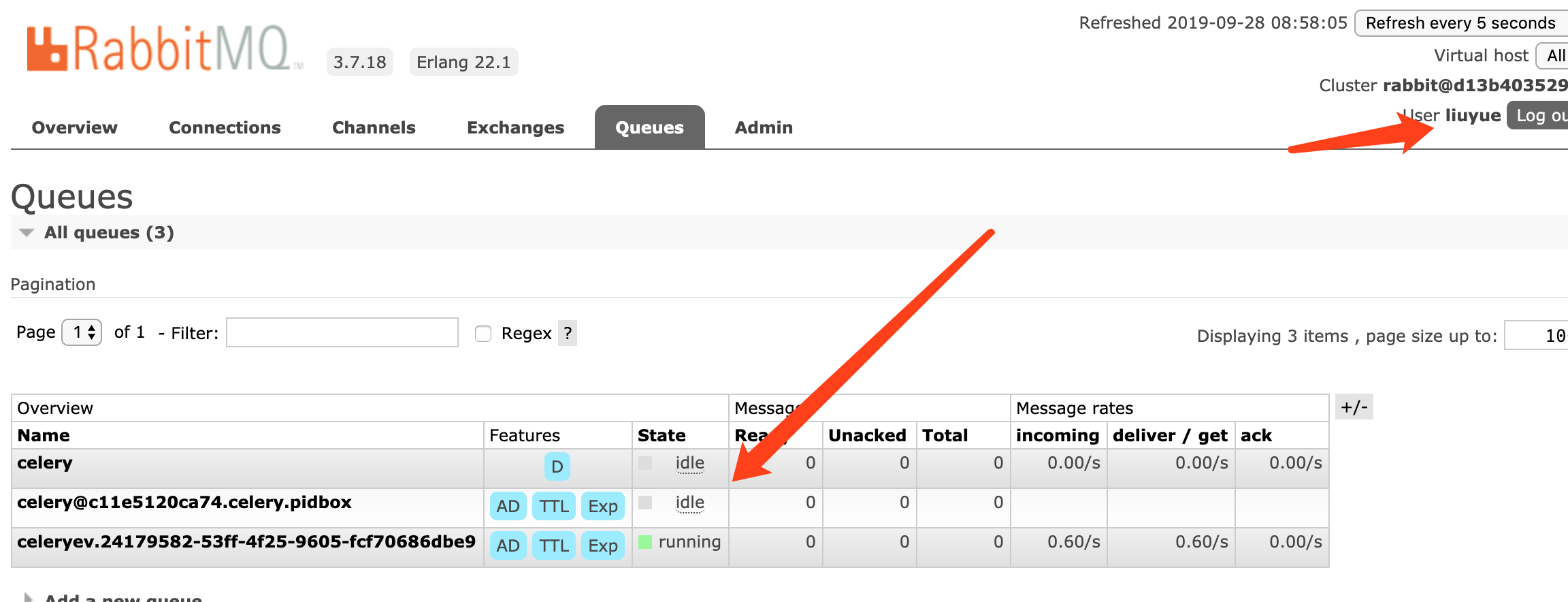Click the Log out button
The width and height of the screenshot is (1568, 602).
[1539, 116]
